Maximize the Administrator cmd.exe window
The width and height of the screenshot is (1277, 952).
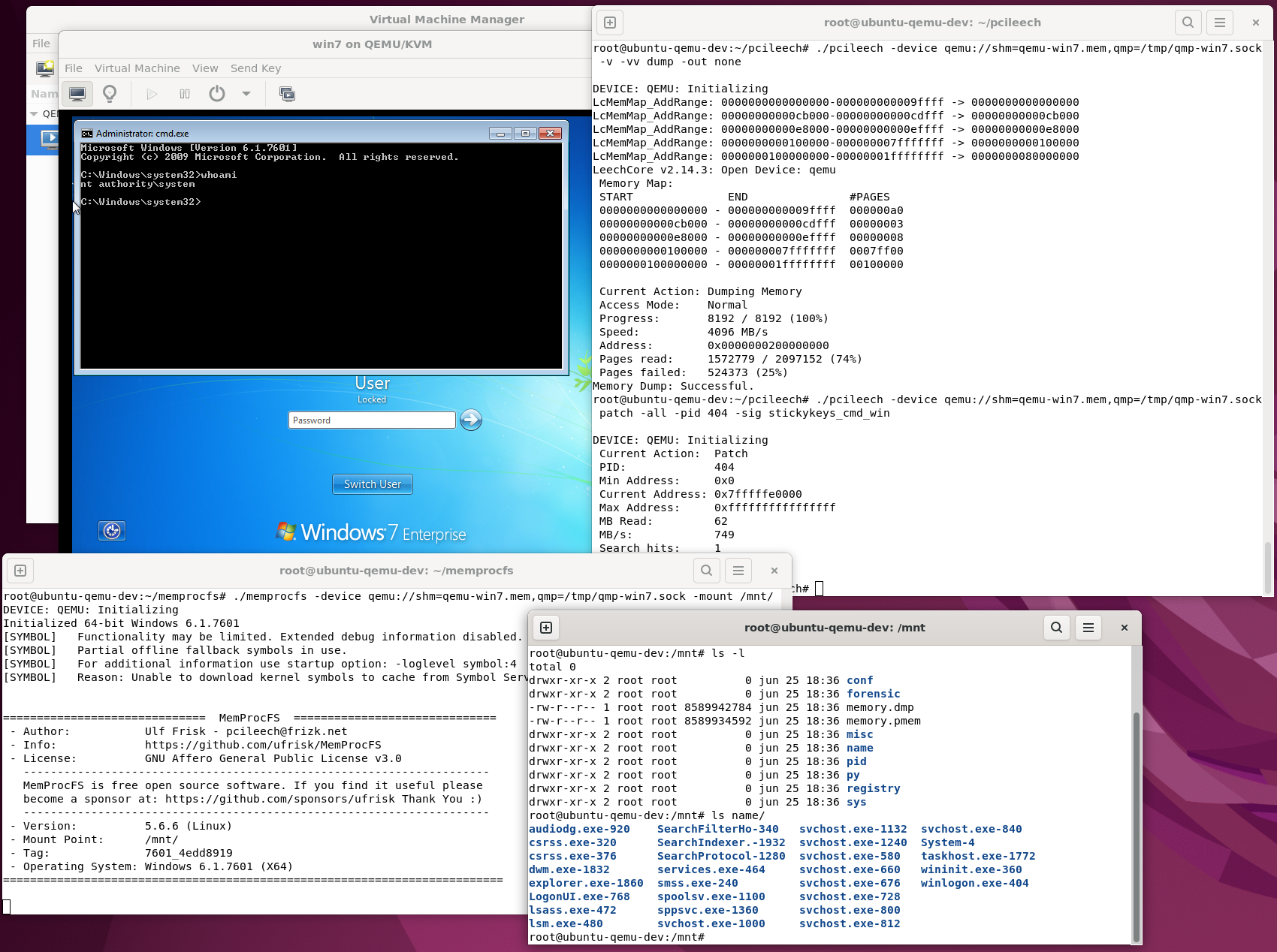pyautogui.click(x=525, y=134)
